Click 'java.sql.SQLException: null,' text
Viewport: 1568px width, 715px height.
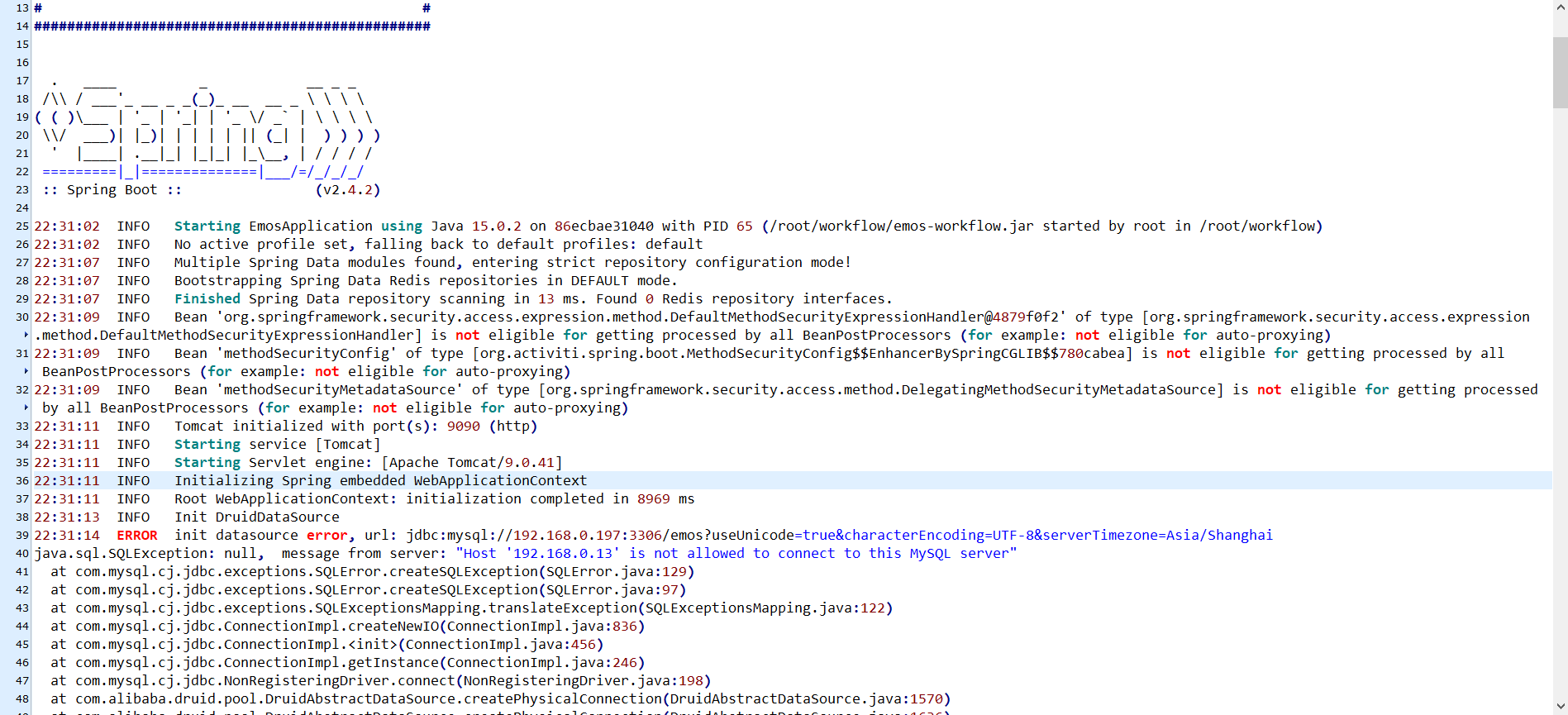150,554
